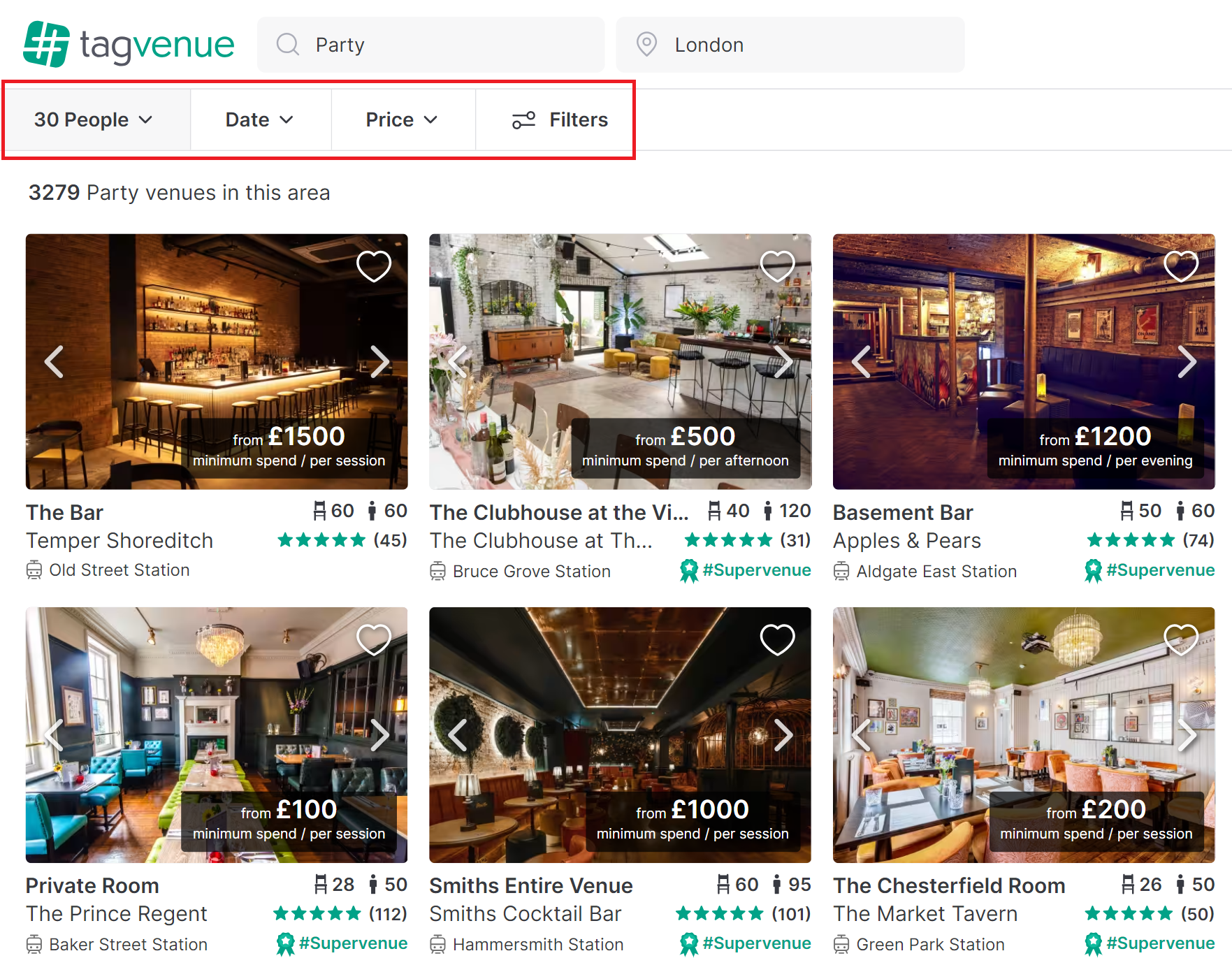1232x972 pixels.
Task: Click The Market Tavern text
Action: click(925, 913)
